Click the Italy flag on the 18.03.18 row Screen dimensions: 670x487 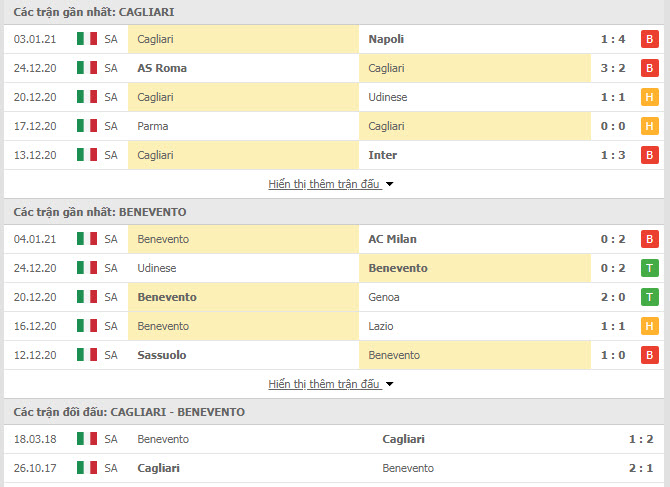[87, 439]
